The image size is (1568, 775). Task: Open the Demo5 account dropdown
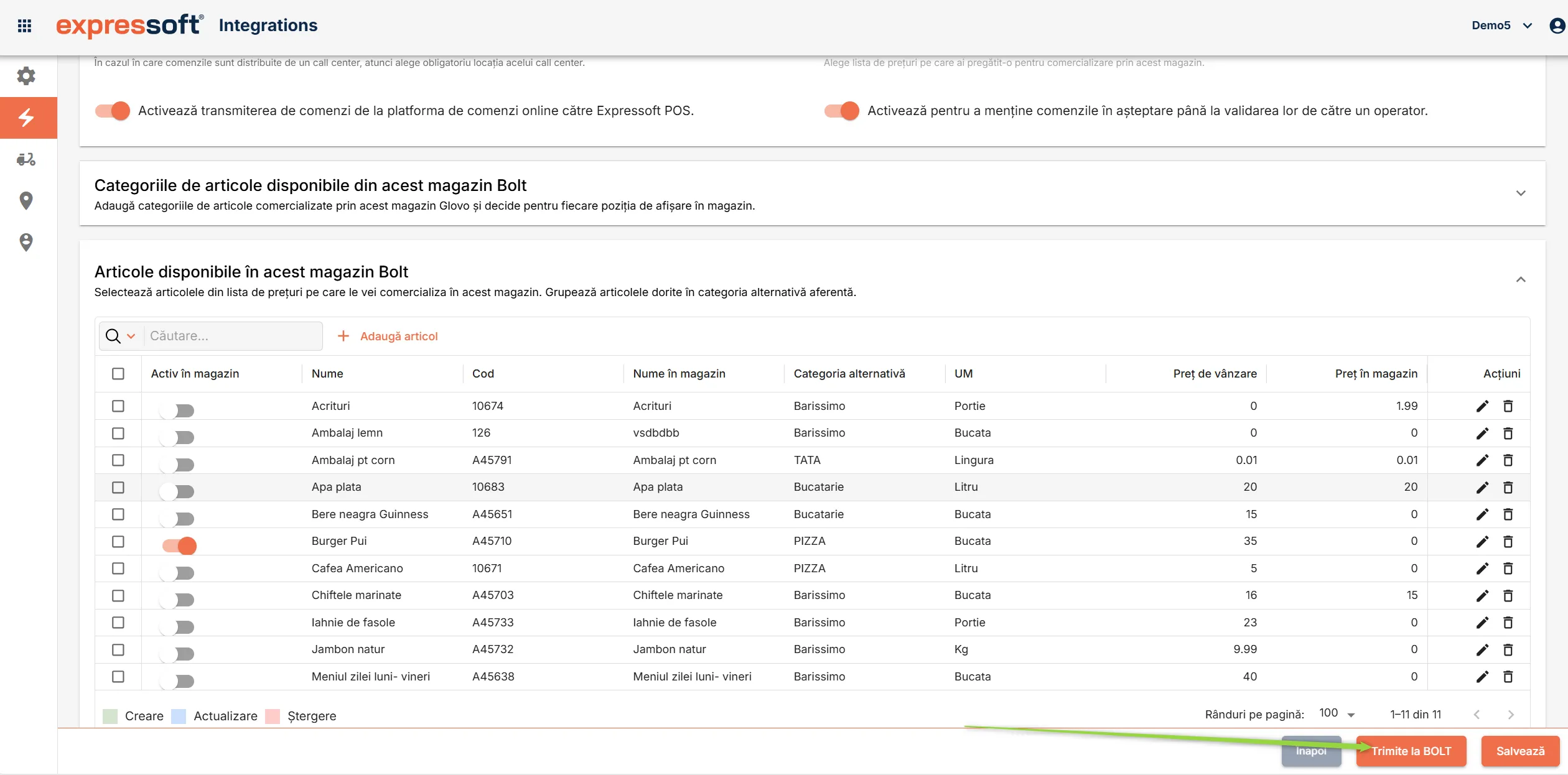pos(1502,26)
